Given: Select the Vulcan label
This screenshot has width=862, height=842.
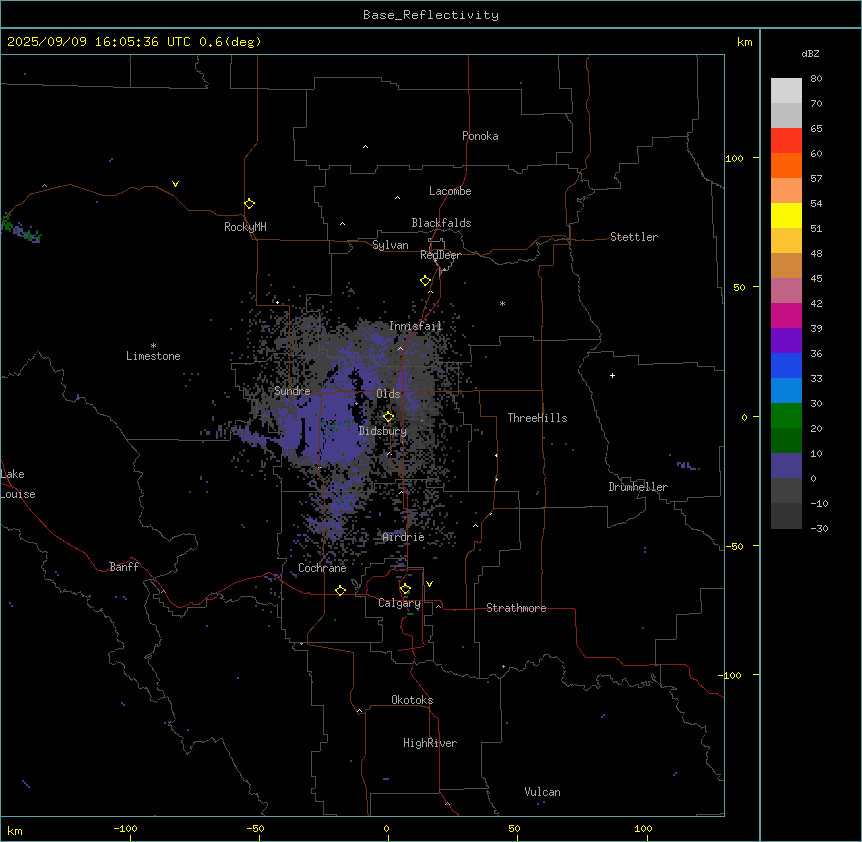Looking at the screenshot, I should click(x=542, y=792).
